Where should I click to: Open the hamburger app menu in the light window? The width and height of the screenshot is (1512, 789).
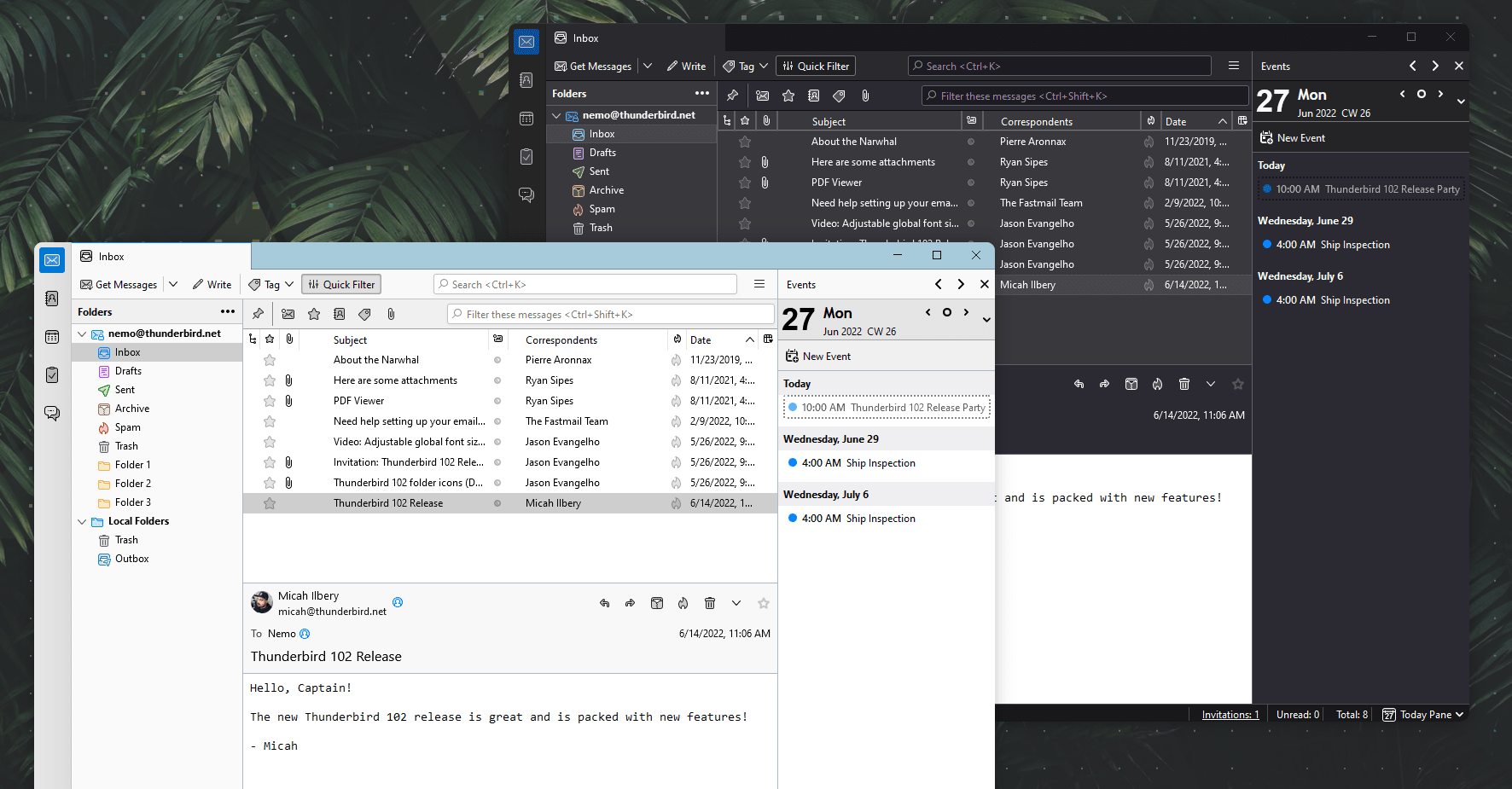[759, 285]
